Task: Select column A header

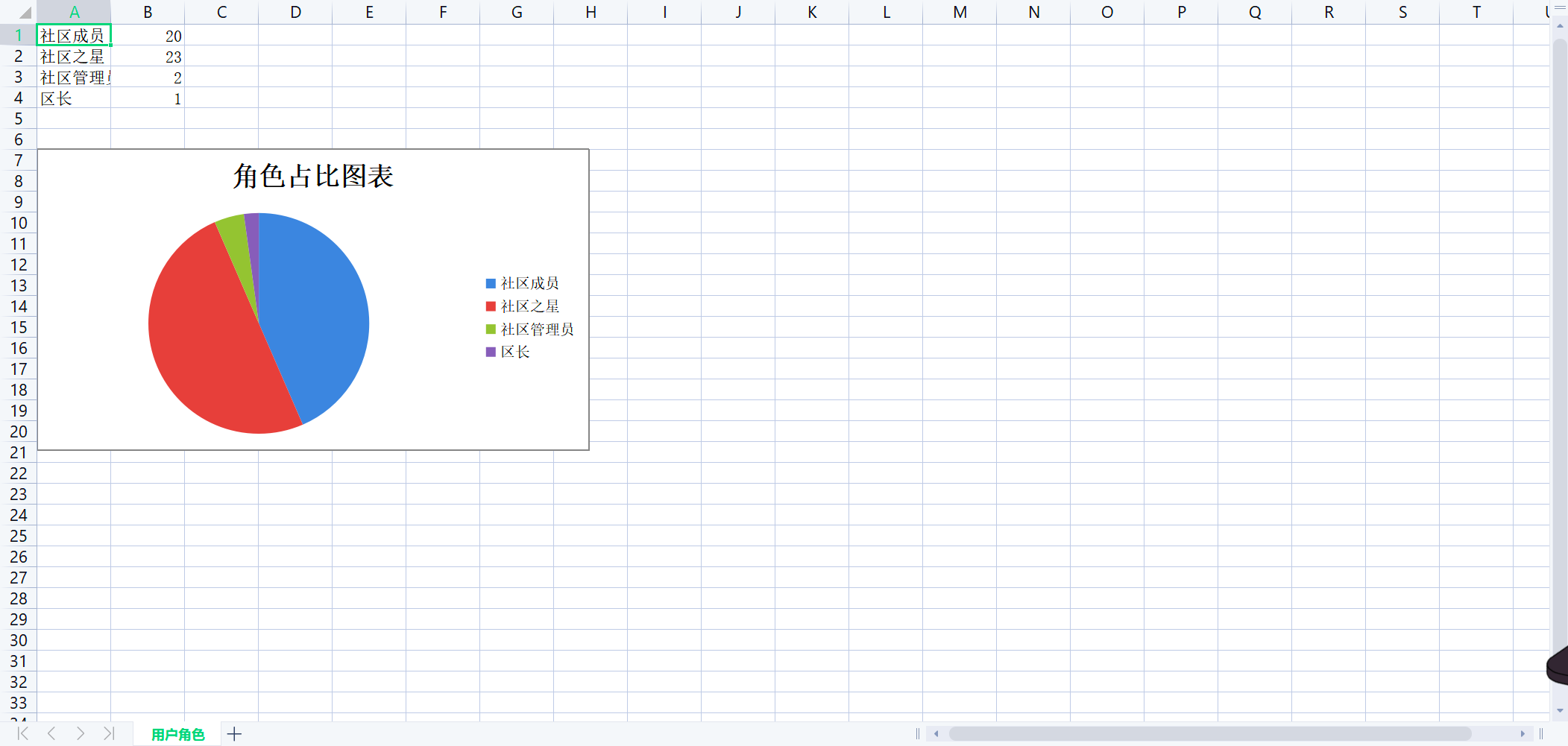Action: [74, 12]
